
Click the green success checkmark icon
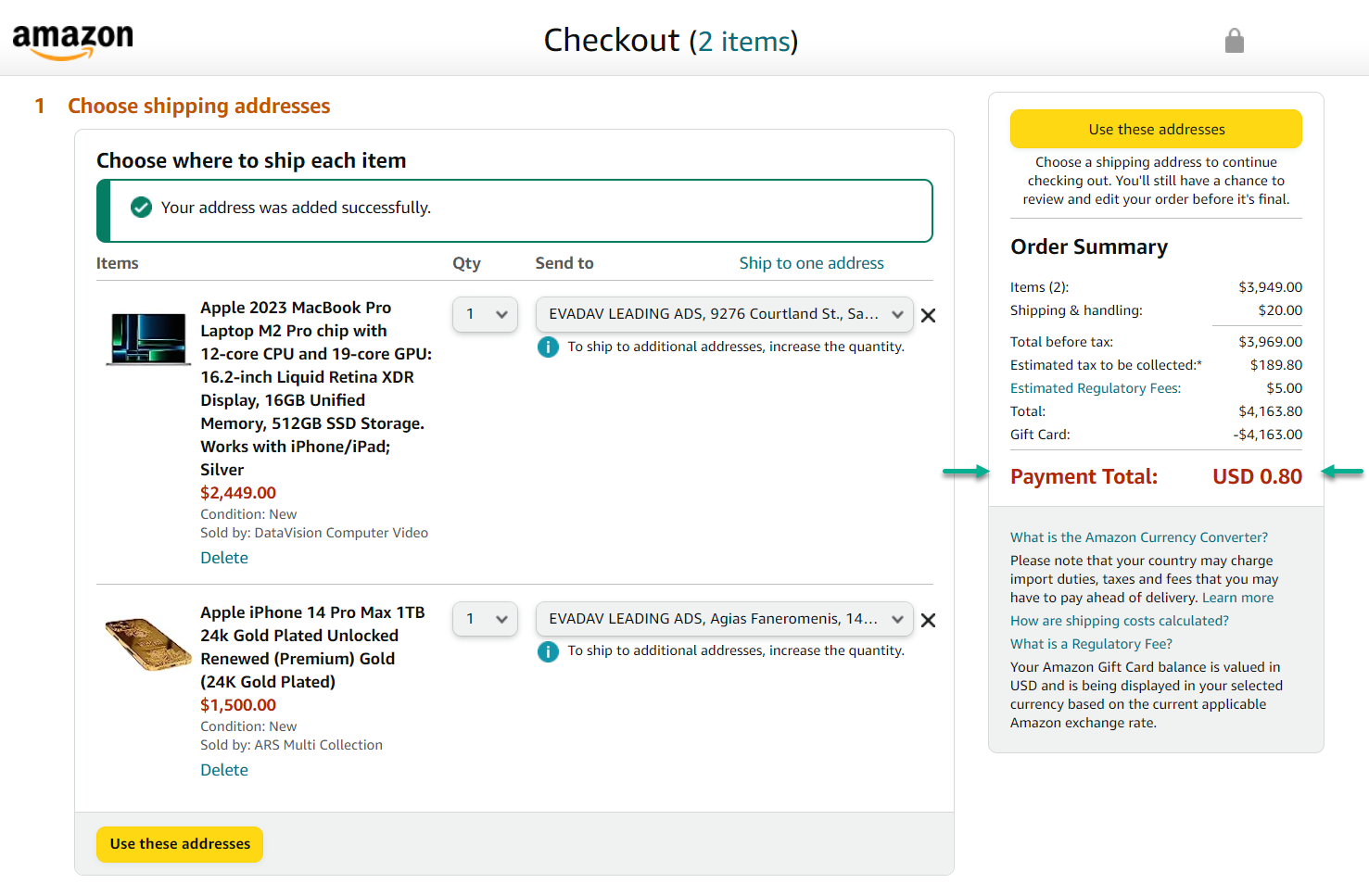pyautogui.click(x=141, y=208)
